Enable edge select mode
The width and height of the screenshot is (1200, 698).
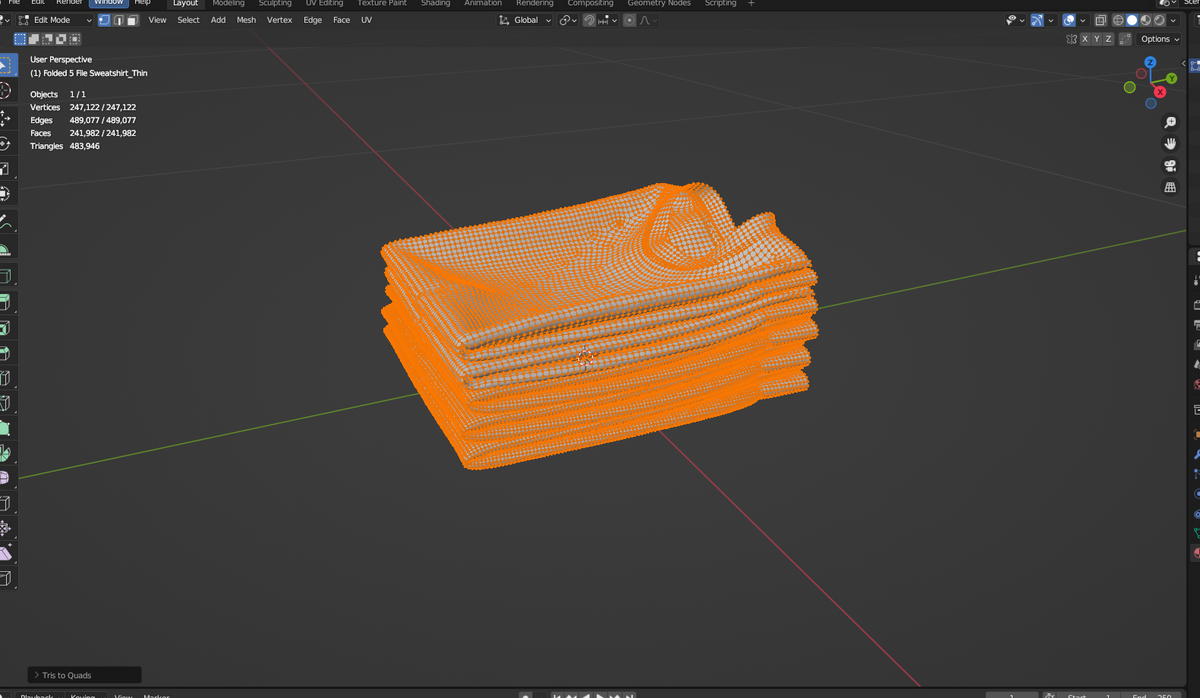coord(118,20)
